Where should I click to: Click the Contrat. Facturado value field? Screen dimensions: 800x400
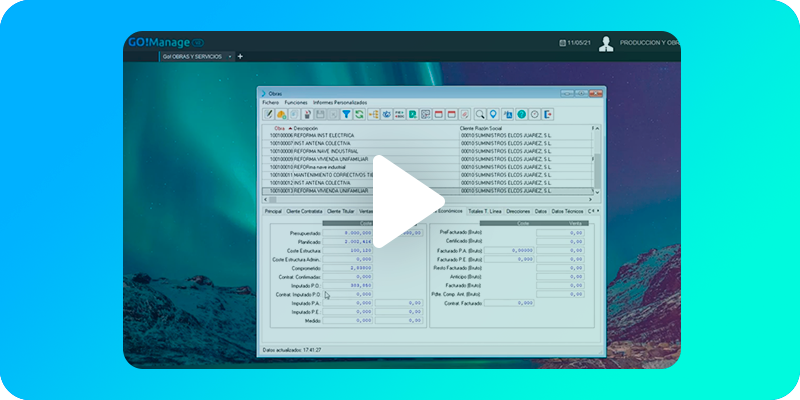point(509,303)
